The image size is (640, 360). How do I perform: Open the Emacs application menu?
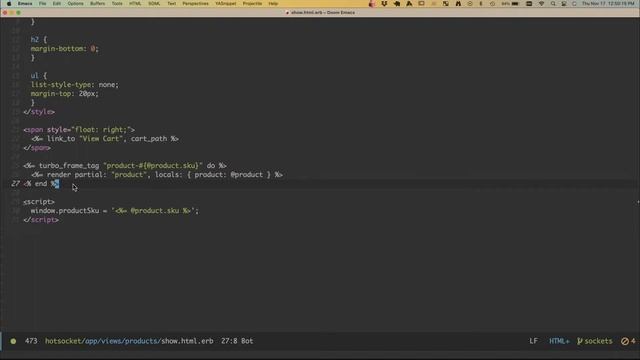coord(25,4)
